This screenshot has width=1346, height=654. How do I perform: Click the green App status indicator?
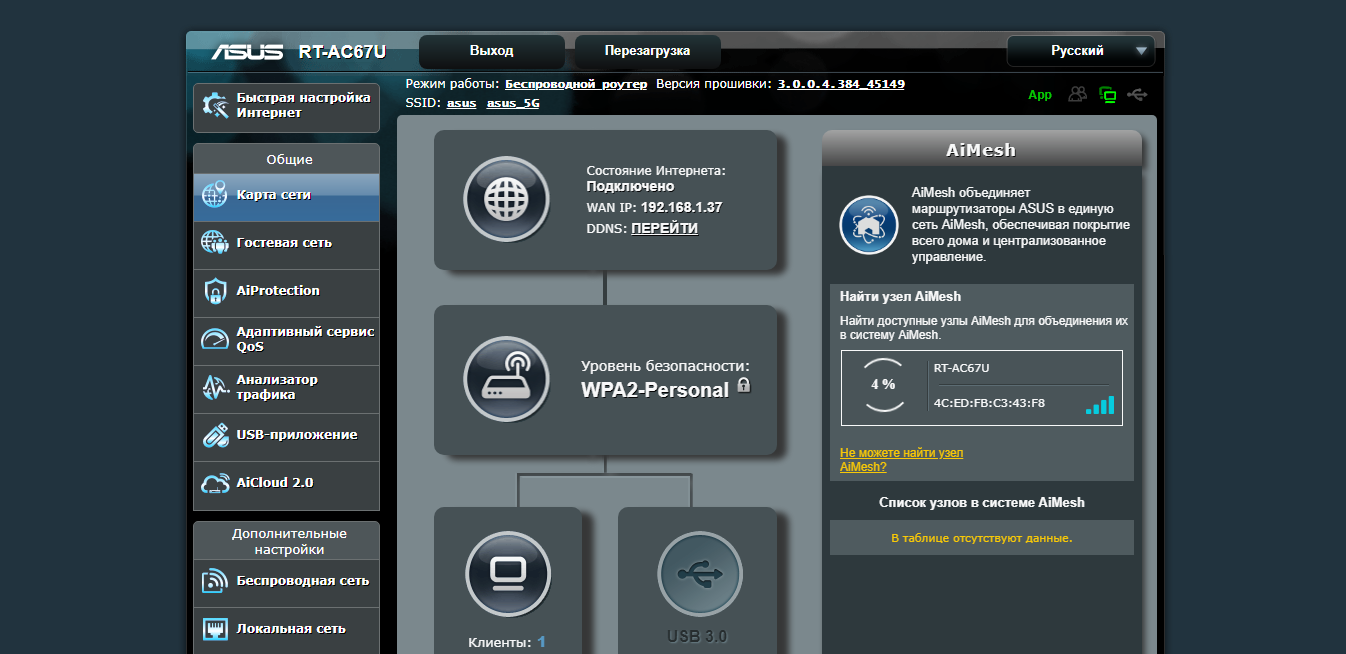[1040, 95]
